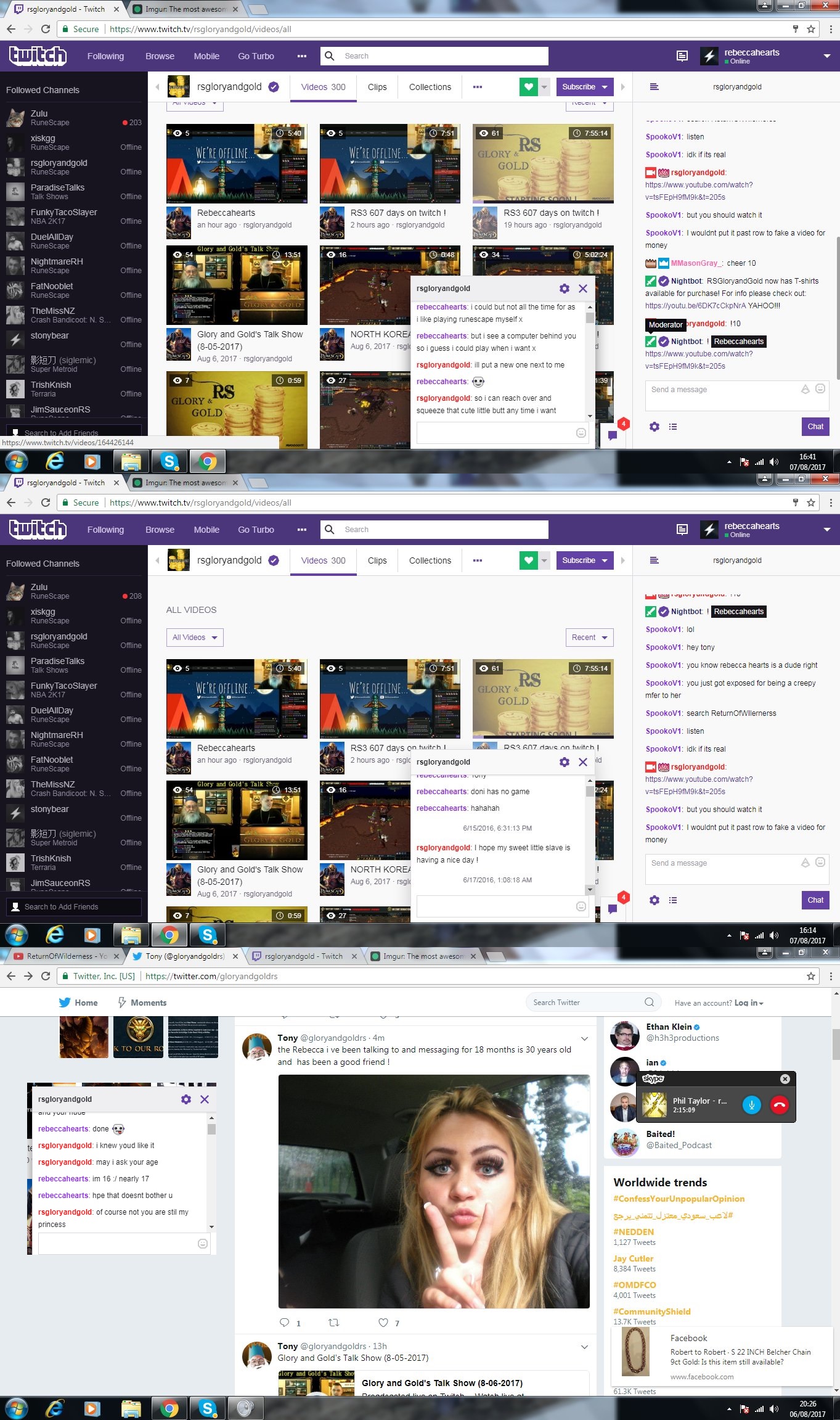Open the Collections tab in the middle window

[430, 560]
